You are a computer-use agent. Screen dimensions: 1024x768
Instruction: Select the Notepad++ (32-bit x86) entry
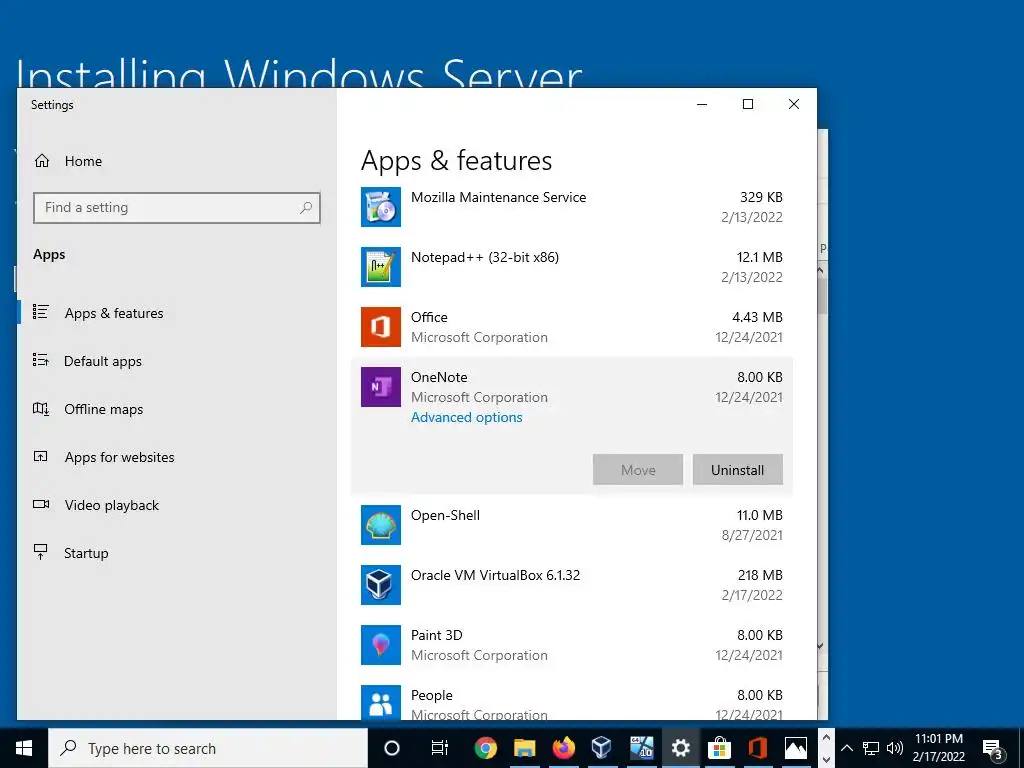(x=571, y=267)
